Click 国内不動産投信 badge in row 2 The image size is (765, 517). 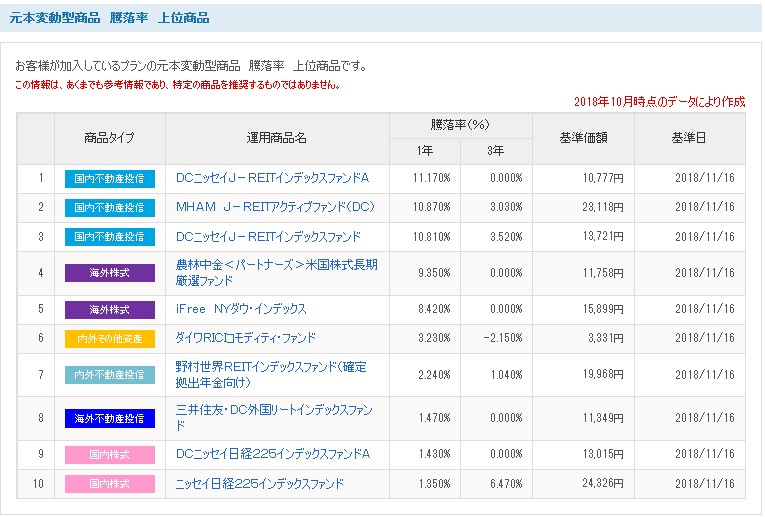[110, 208]
